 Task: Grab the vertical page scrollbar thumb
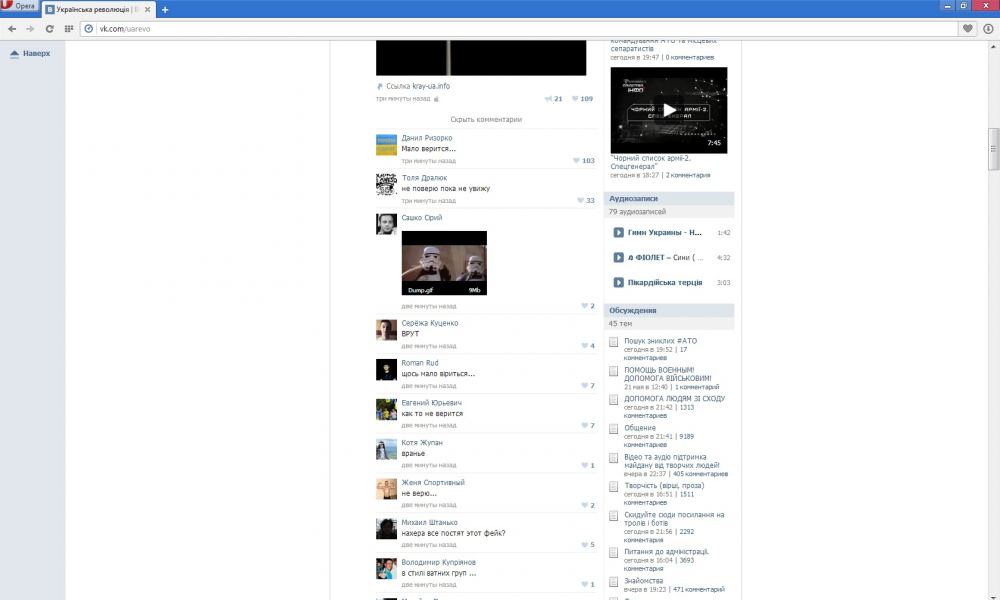pos(993,149)
